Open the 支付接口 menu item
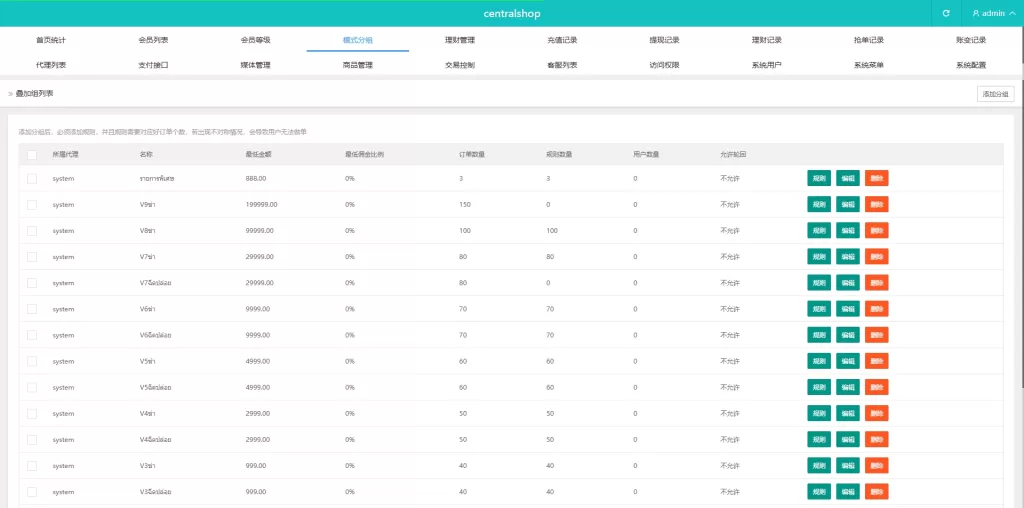The height and width of the screenshot is (508, 1024). point(153,65)
